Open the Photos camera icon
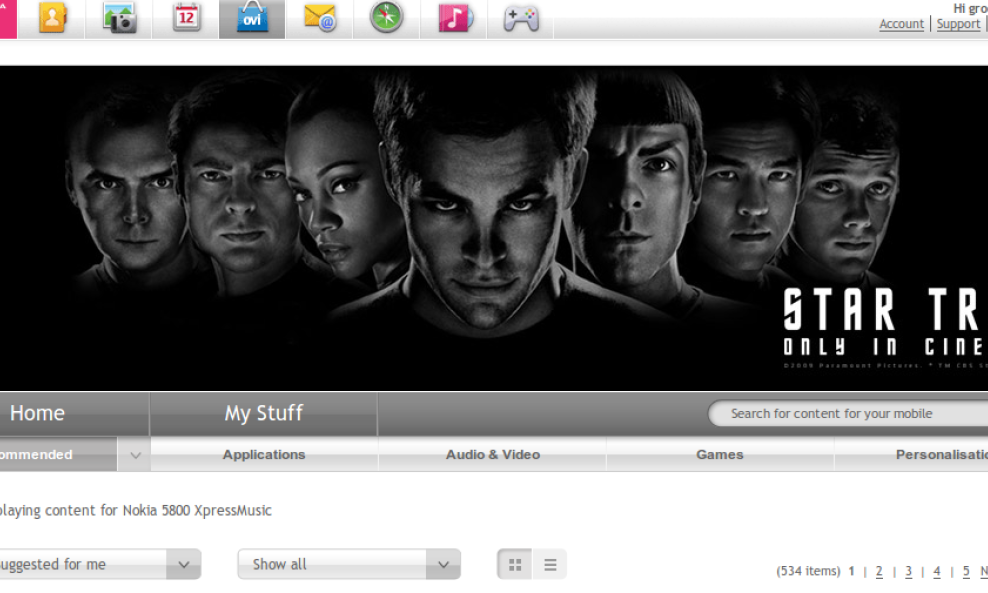 (x=119, y=18)
